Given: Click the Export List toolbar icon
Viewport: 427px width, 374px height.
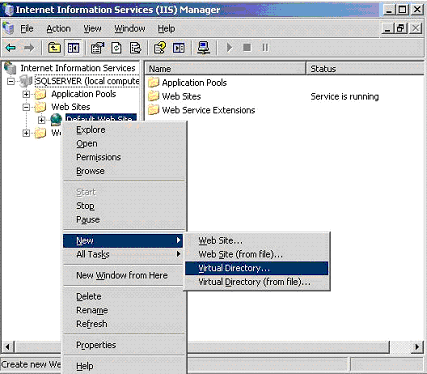Looking at the screenshot, I should point(135,48).
